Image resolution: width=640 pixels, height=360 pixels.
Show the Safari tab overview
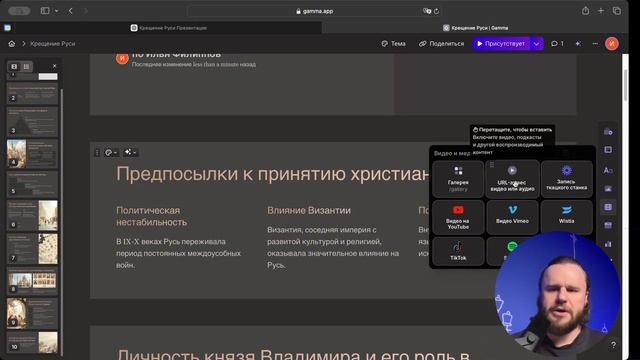[x=617, y=11]
